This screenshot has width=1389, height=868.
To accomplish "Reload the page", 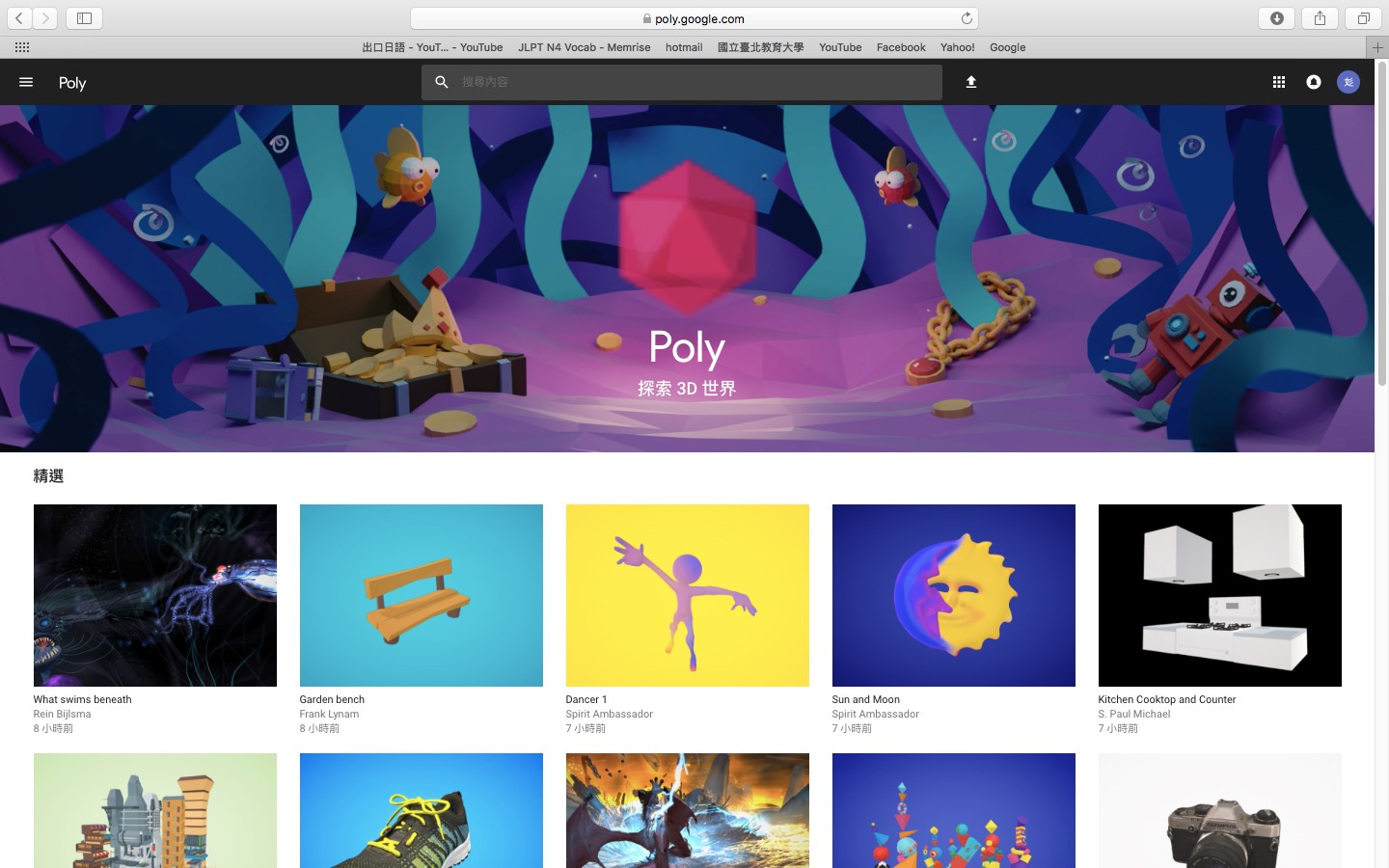I will click(x=967, y=18).
